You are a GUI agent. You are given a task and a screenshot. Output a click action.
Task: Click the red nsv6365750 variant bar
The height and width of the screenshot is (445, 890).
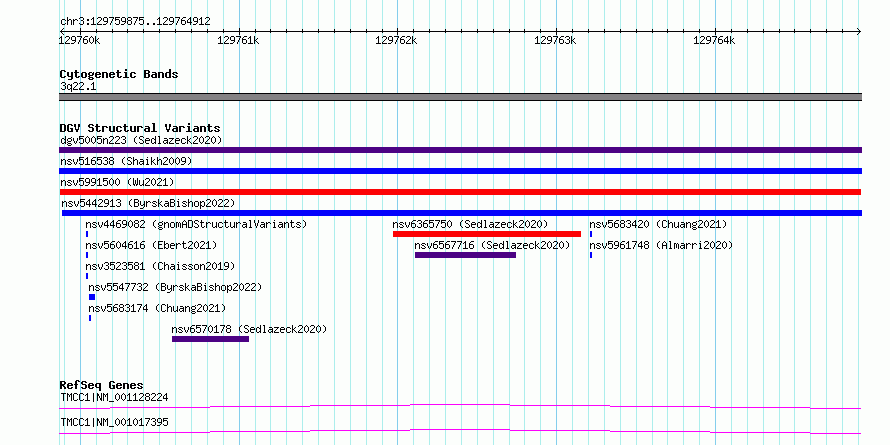[487, 234]
